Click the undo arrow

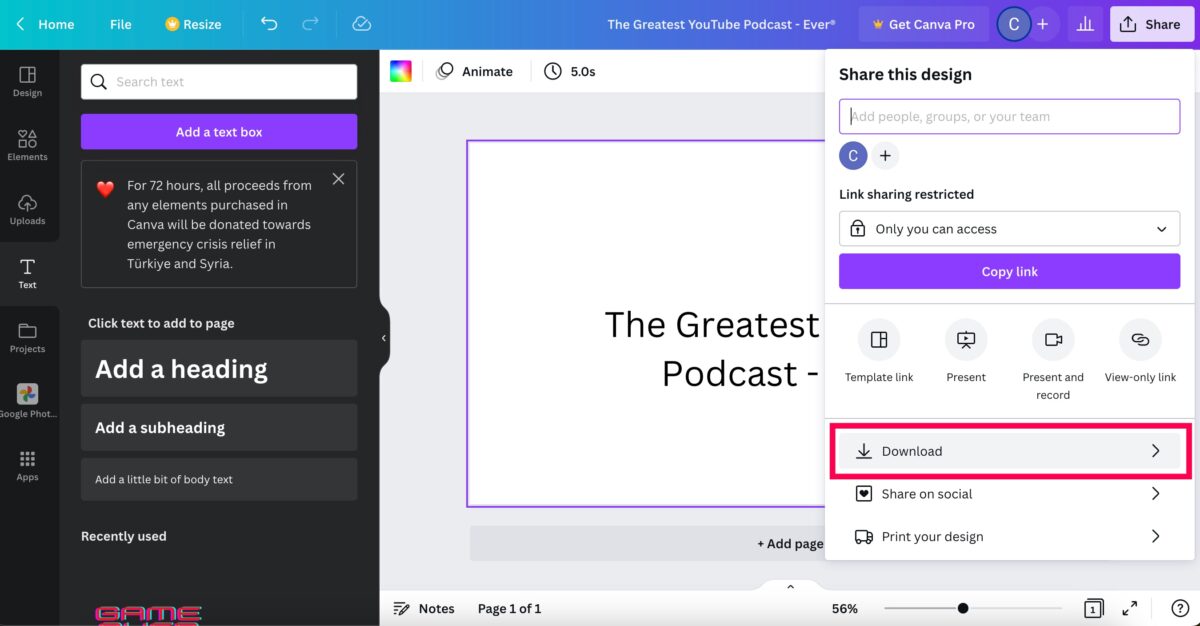(x=269, y=24)
